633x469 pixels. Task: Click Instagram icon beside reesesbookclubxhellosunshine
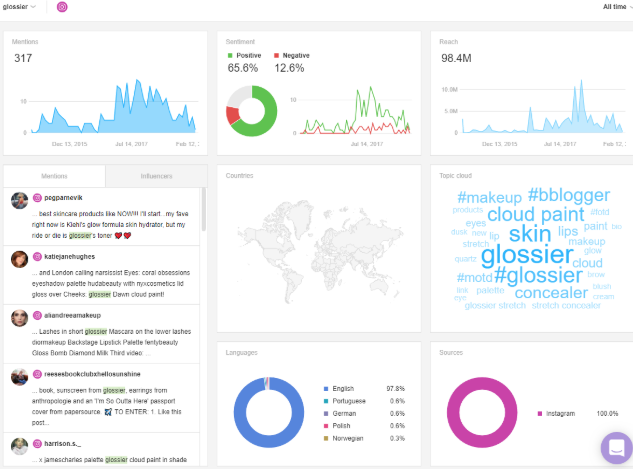click(x=37, y=374)
